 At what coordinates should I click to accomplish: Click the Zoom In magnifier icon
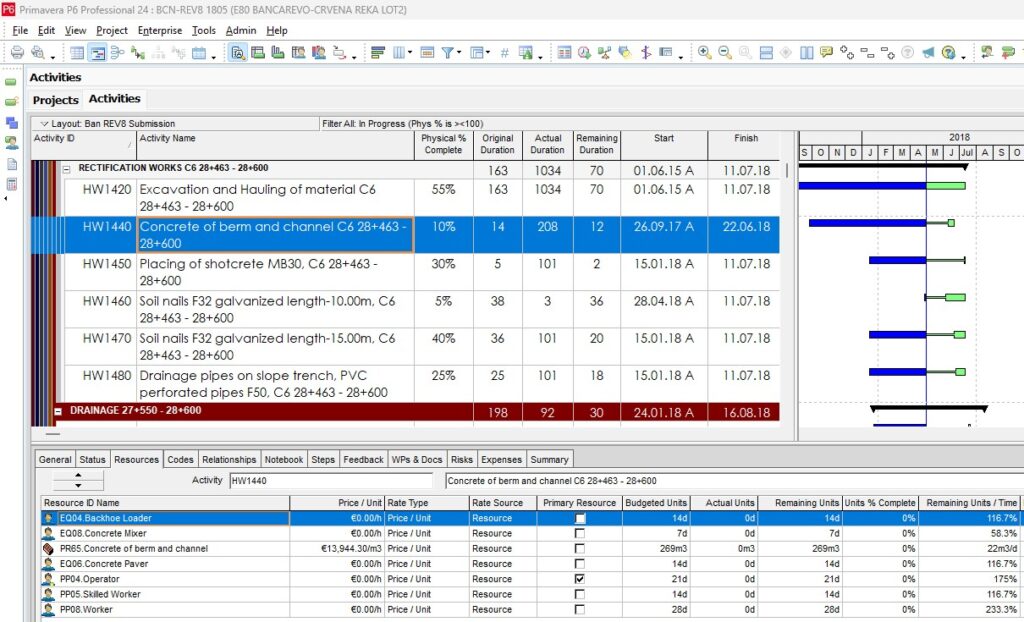coord(704,53)
